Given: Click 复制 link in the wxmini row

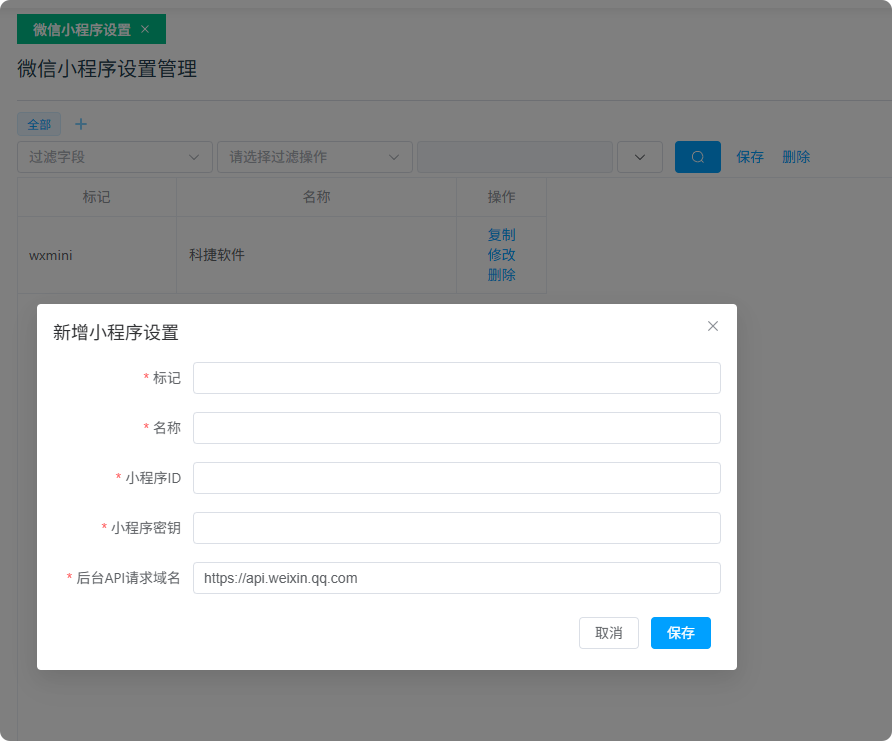Looking at the screenshot, I should pos(501,235).
